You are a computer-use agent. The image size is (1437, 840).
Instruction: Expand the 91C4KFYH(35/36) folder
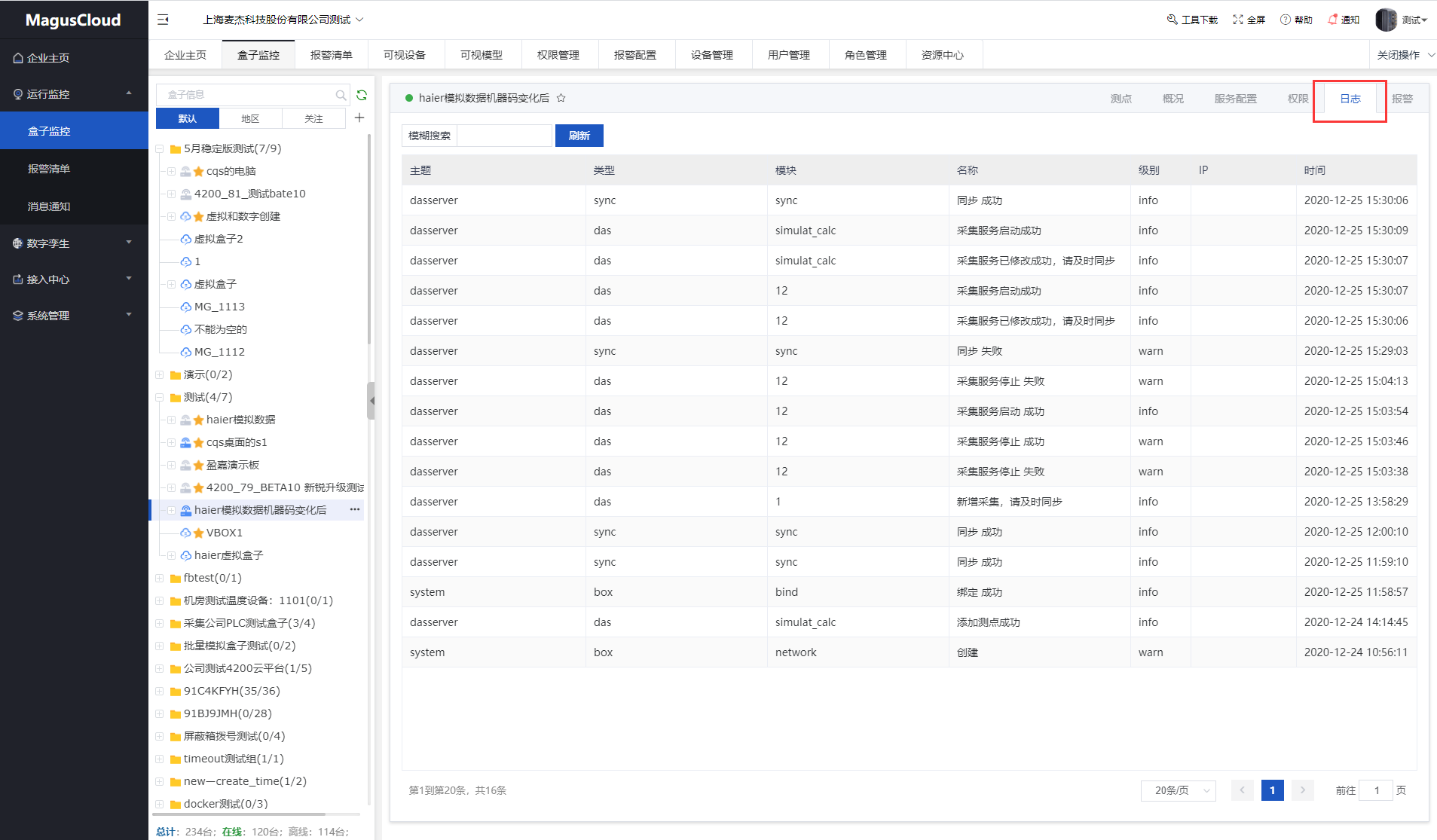click(x=160, y=691)
